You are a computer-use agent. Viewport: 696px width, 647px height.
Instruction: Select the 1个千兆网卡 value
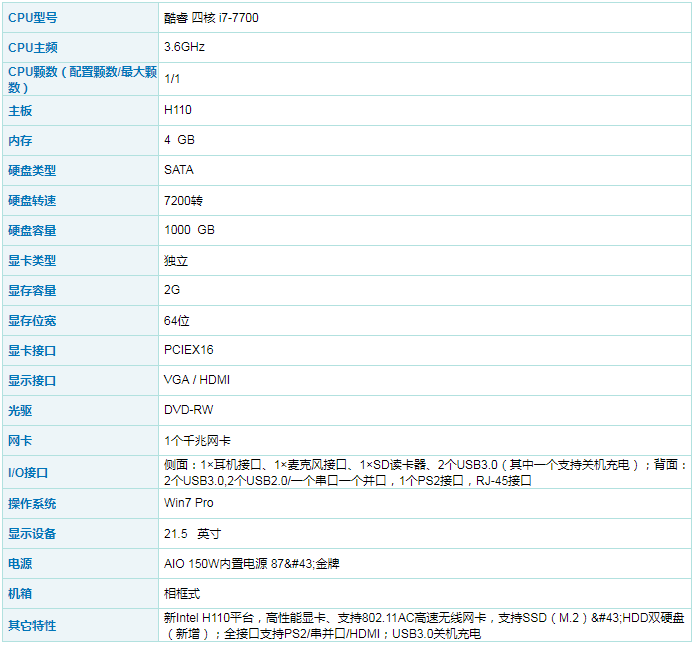click(198, 441)
